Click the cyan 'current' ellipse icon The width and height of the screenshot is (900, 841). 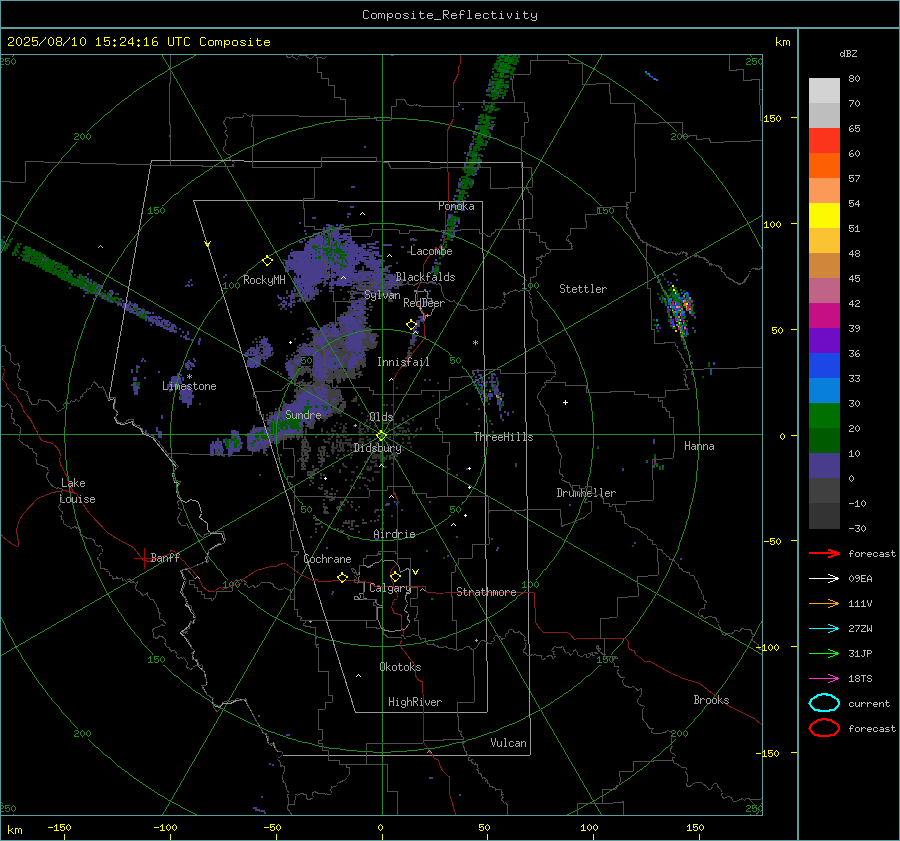pos(824,703)
